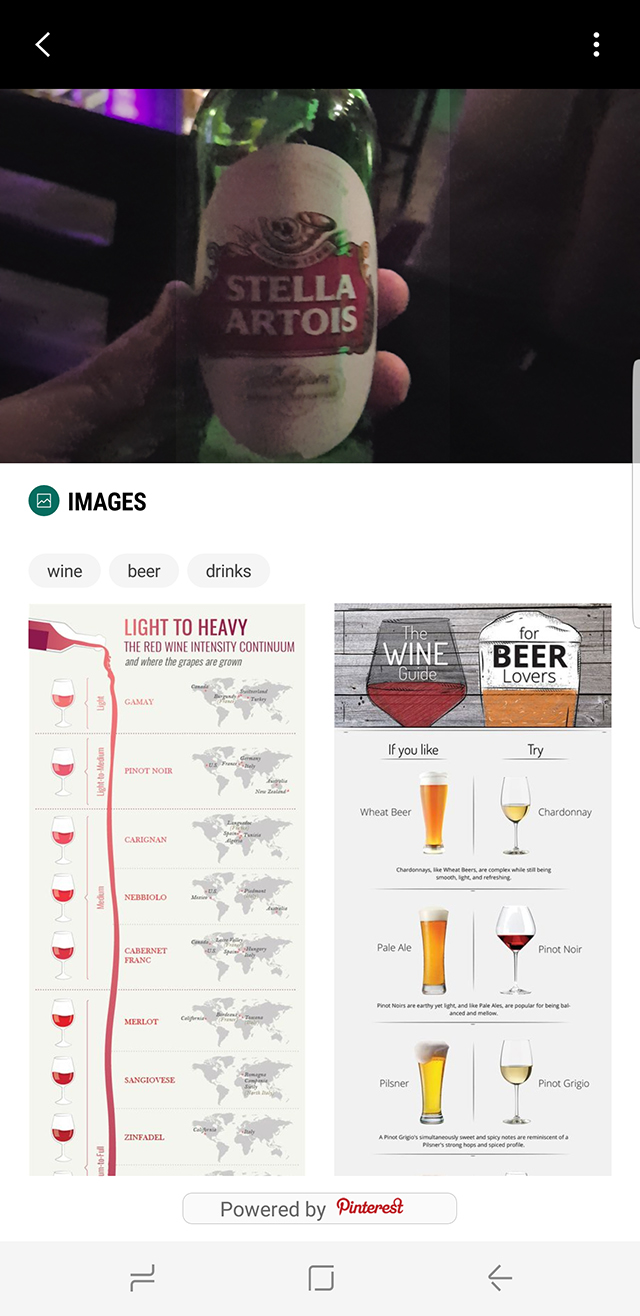The image size is (640, 1316).
Task: Tap the Stella Artois bottle photo
Action: click(x=320, y=276)
